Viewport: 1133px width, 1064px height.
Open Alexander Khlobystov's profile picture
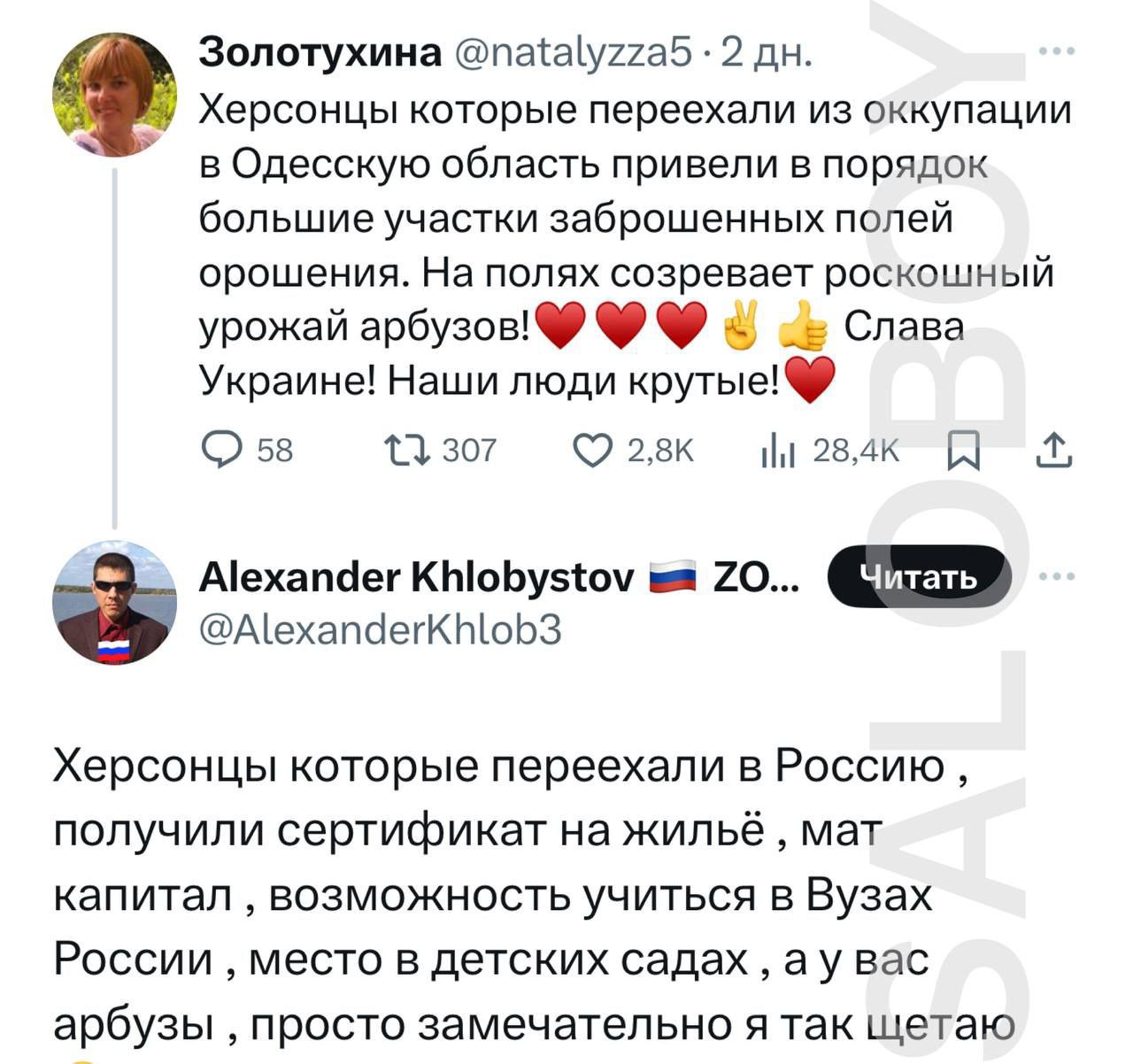pyautogui.click(x=115, y=603)
